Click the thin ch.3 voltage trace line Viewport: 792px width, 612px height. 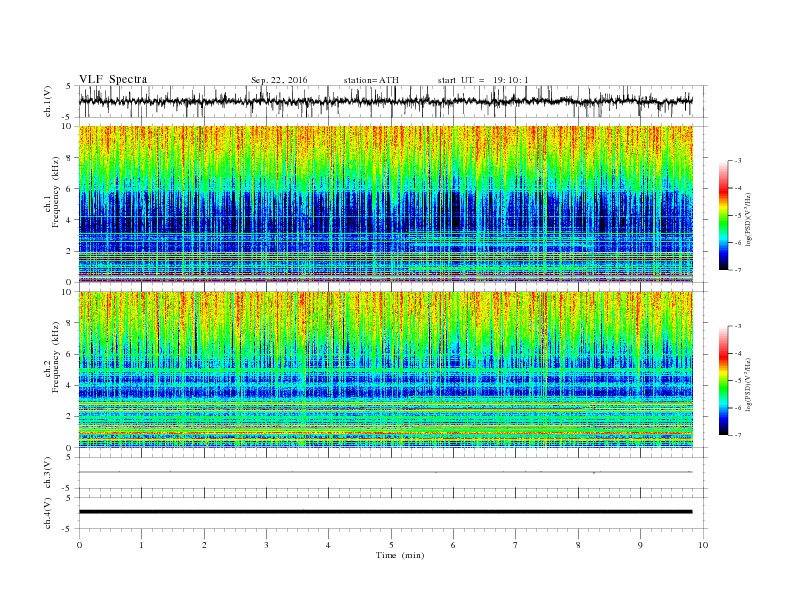(x=385, y=472)
